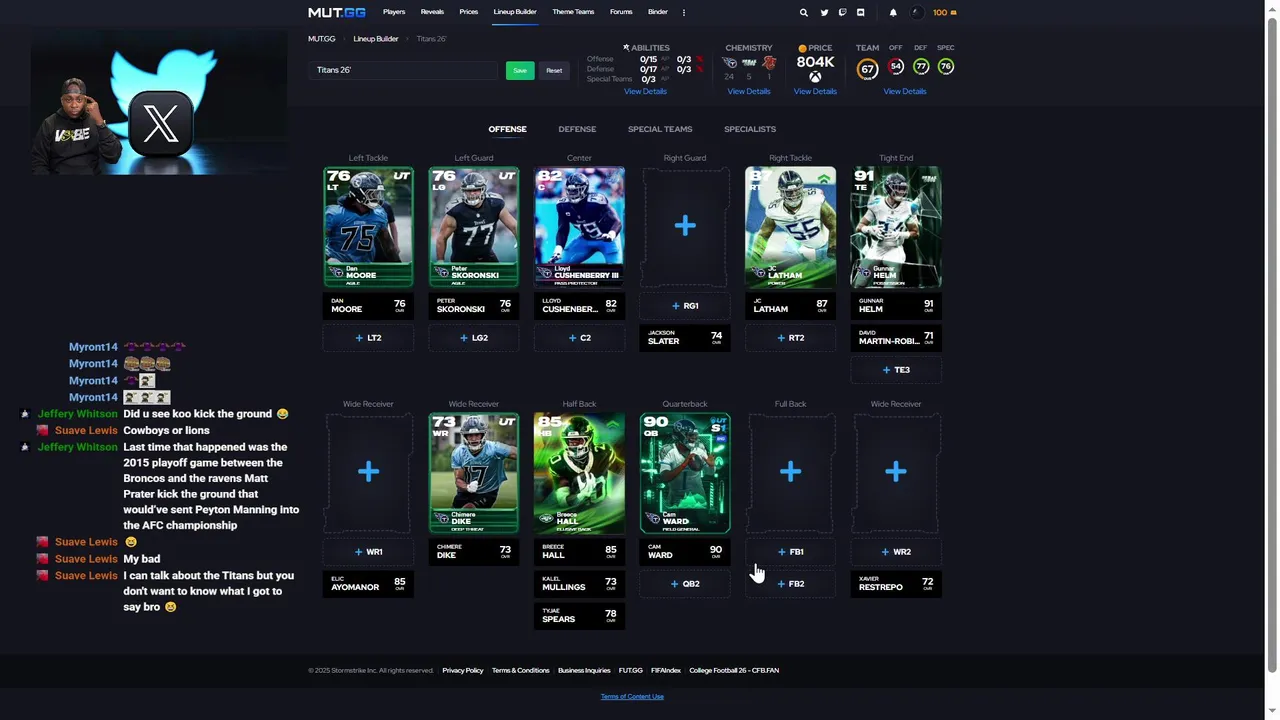Add backup via the FB2 plus button
Screen dimensions: 1280x720
coord(790,584)
